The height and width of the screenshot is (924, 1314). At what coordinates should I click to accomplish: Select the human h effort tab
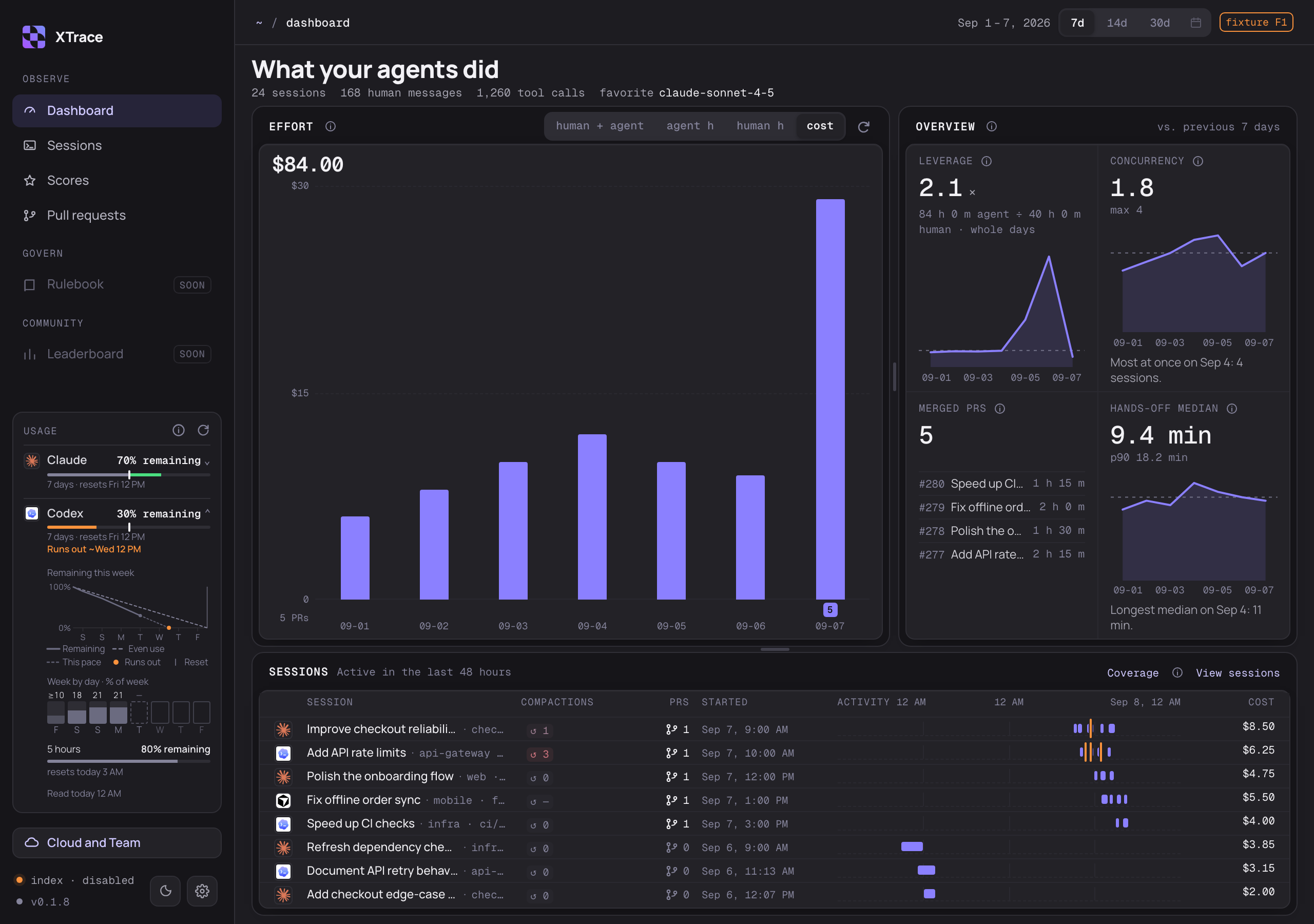[760, 126]
